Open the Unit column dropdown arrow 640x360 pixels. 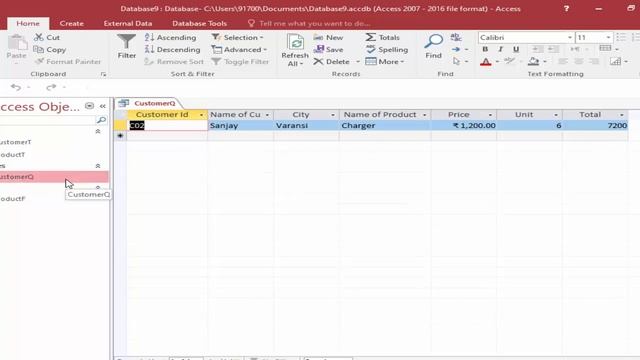tap(556, 115)
